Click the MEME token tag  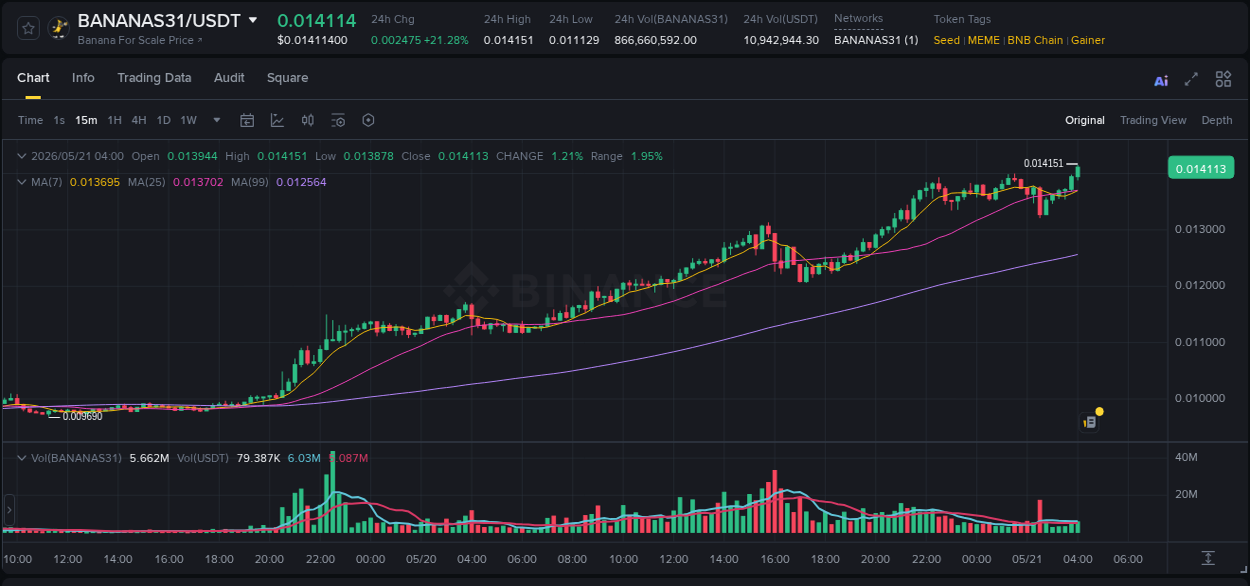click(x=985, y=40)
